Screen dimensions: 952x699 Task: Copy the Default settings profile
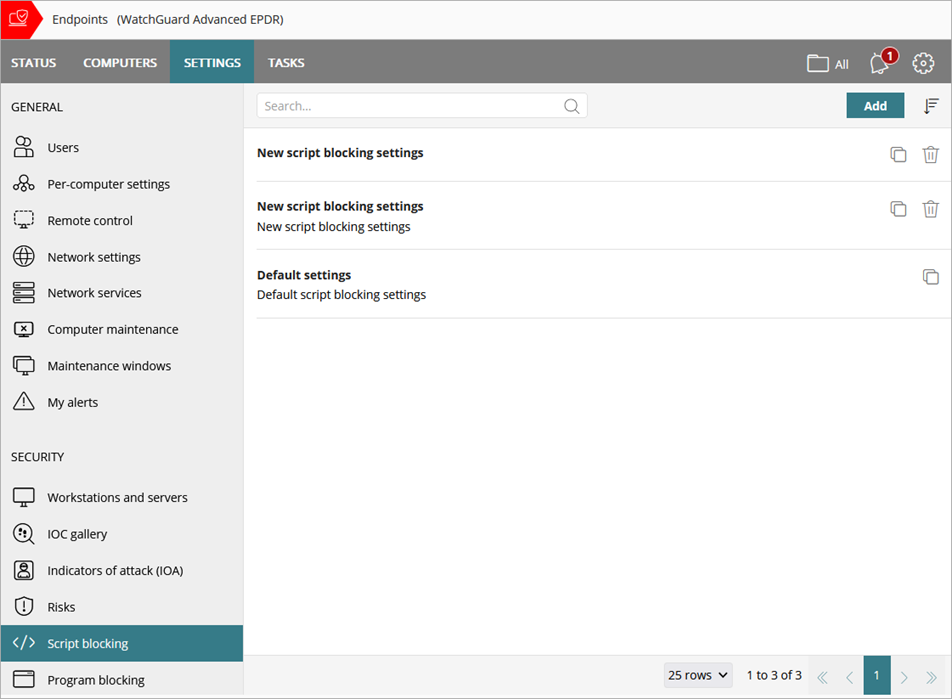[931, 277]
